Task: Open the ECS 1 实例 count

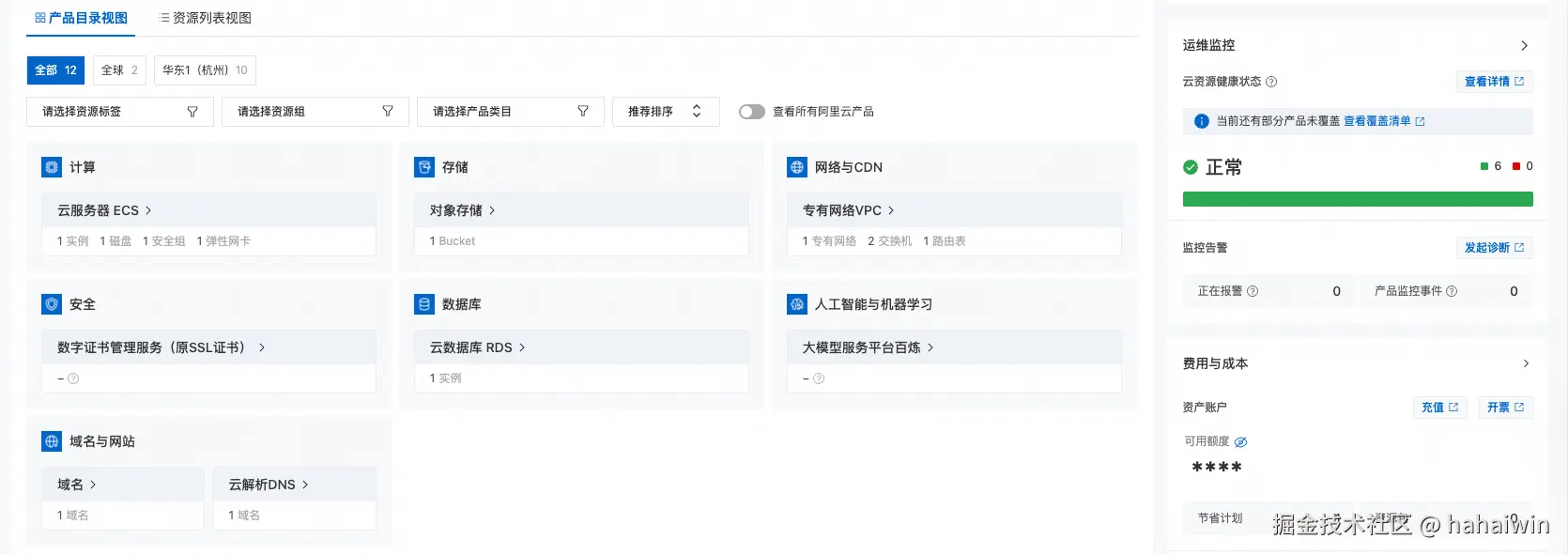Action: [x=73, y=241]
